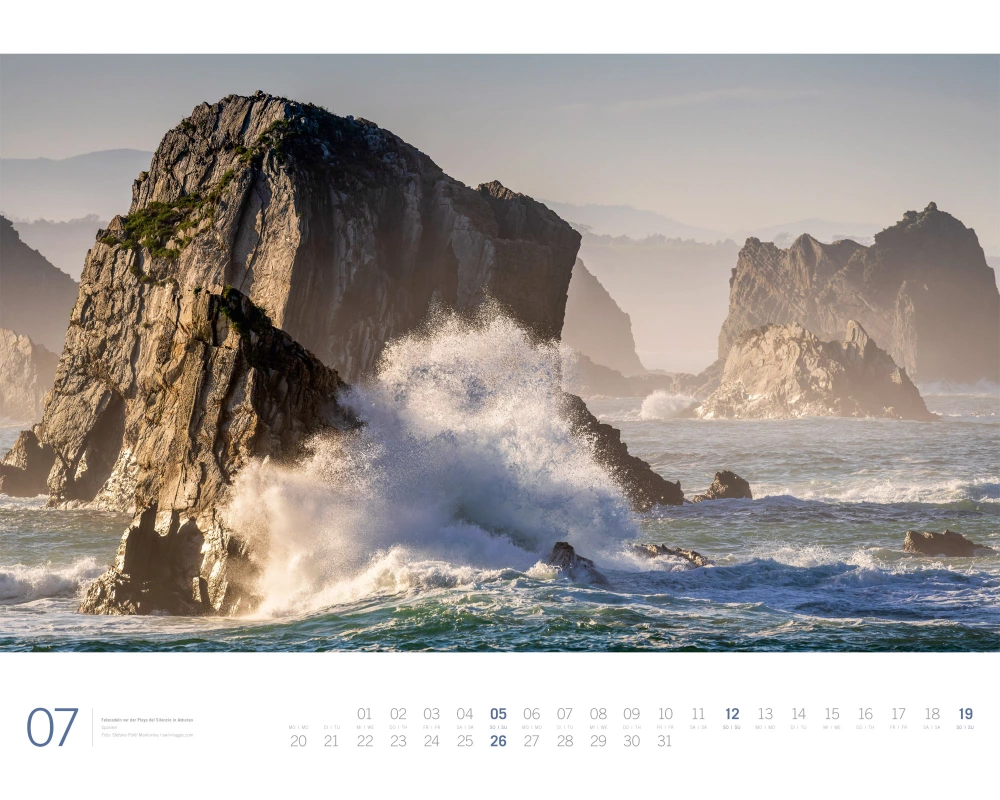Pick date 10 in the top row
Viewport: 1000px width, 800px height.
tap(665, 714)
